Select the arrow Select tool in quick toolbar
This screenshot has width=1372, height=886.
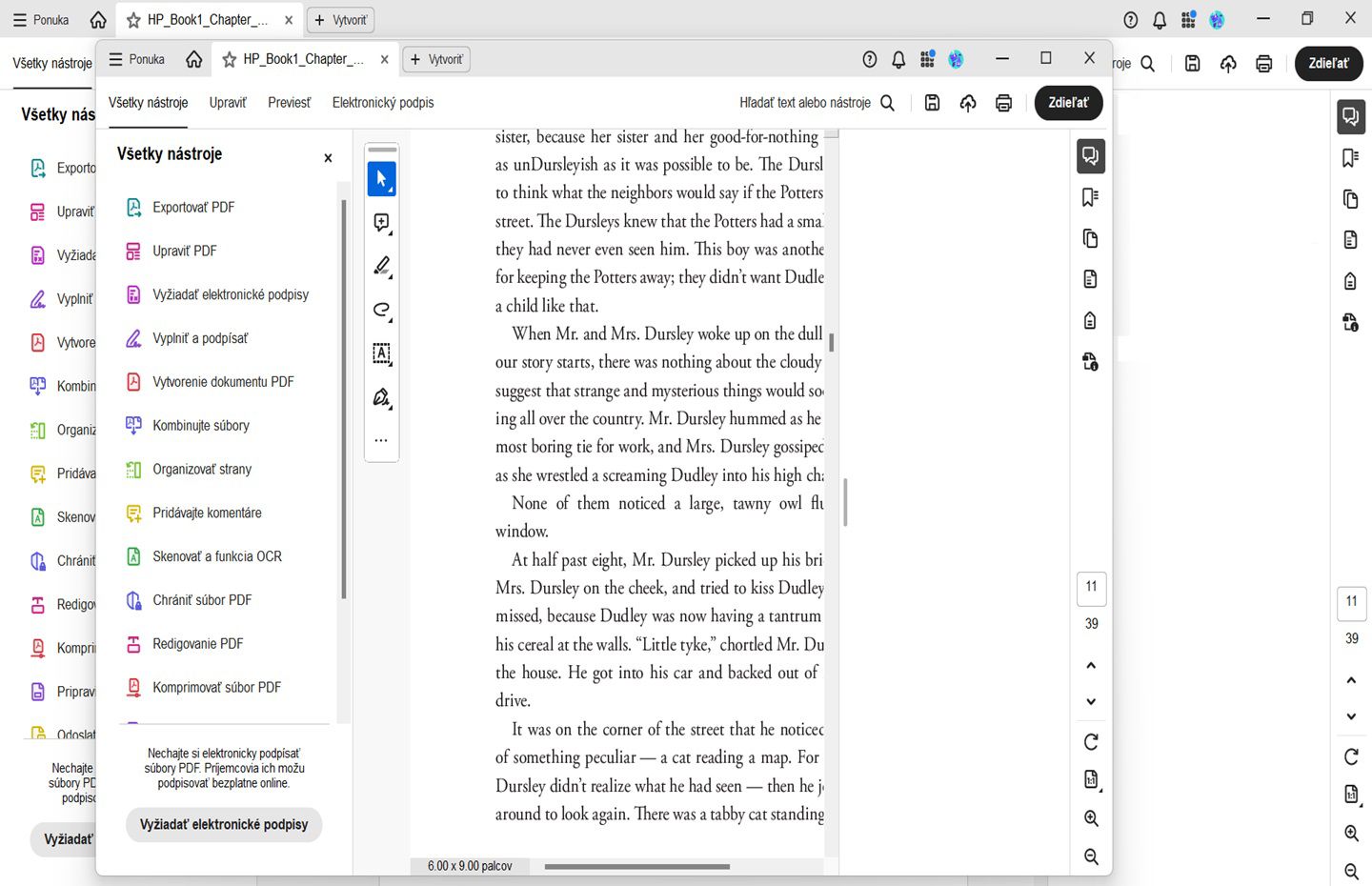click(381, 179)
